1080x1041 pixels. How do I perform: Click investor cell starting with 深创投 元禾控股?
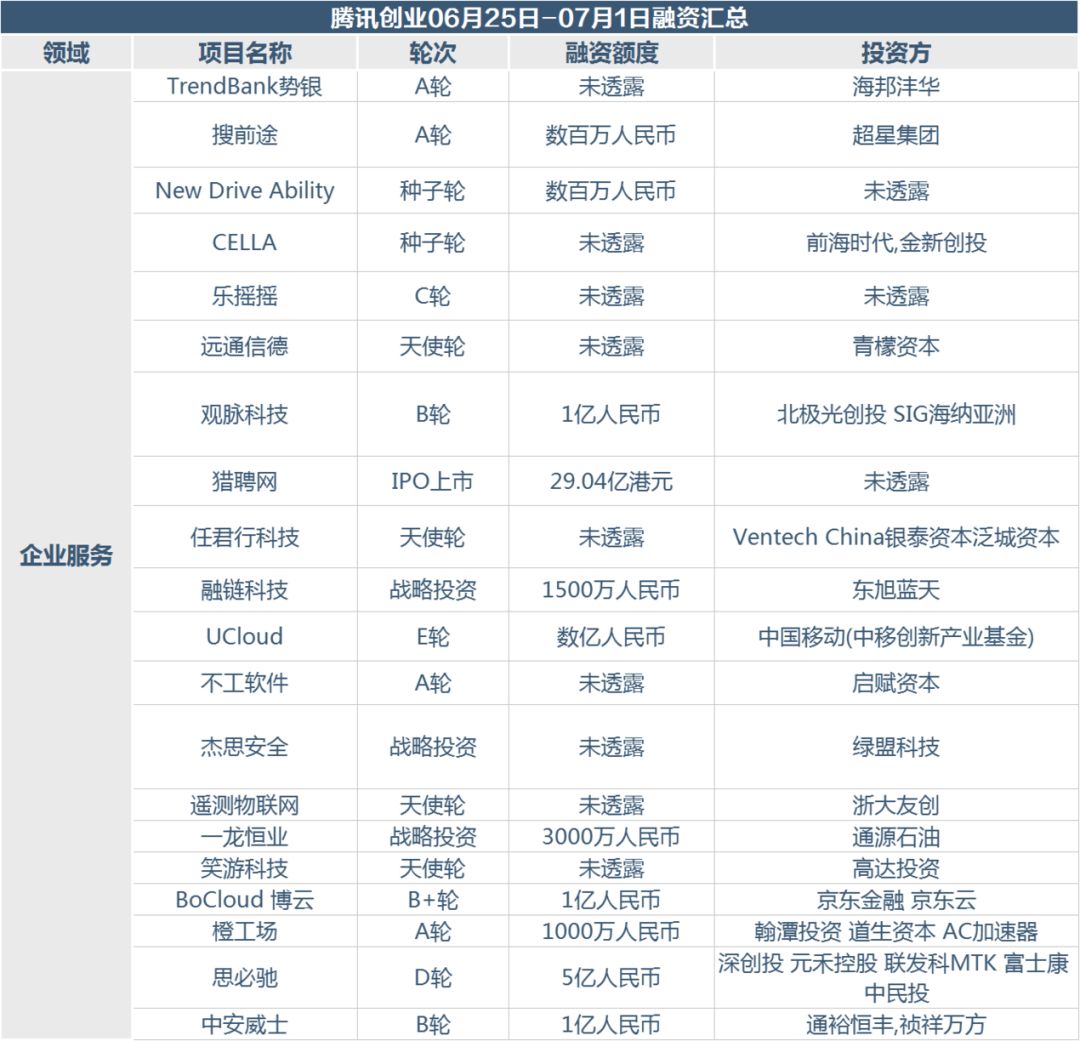pyautogui.click(x=896, y=978)
